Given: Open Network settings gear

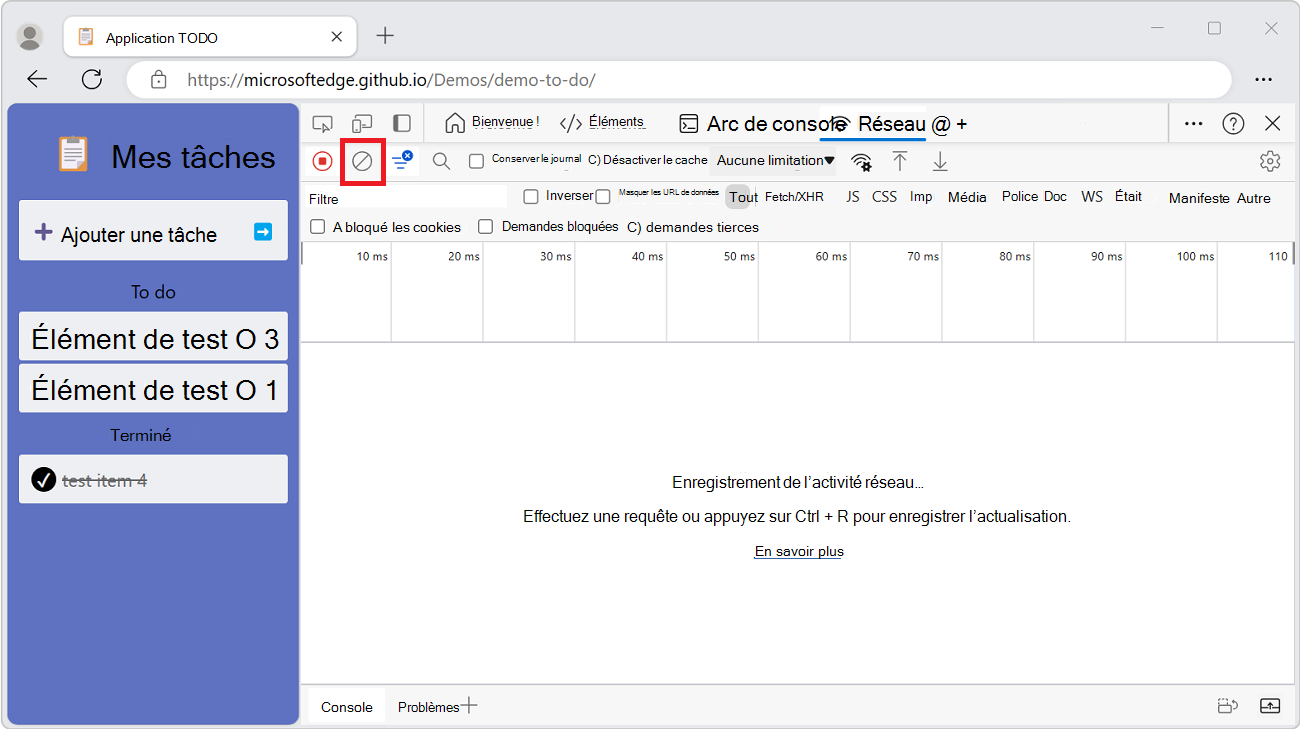Looking at the screenshot, I should click(x=1270, y=161).
